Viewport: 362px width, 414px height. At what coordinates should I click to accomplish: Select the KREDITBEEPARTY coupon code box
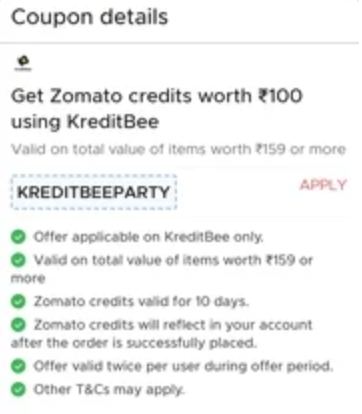[x=94, y=192]
